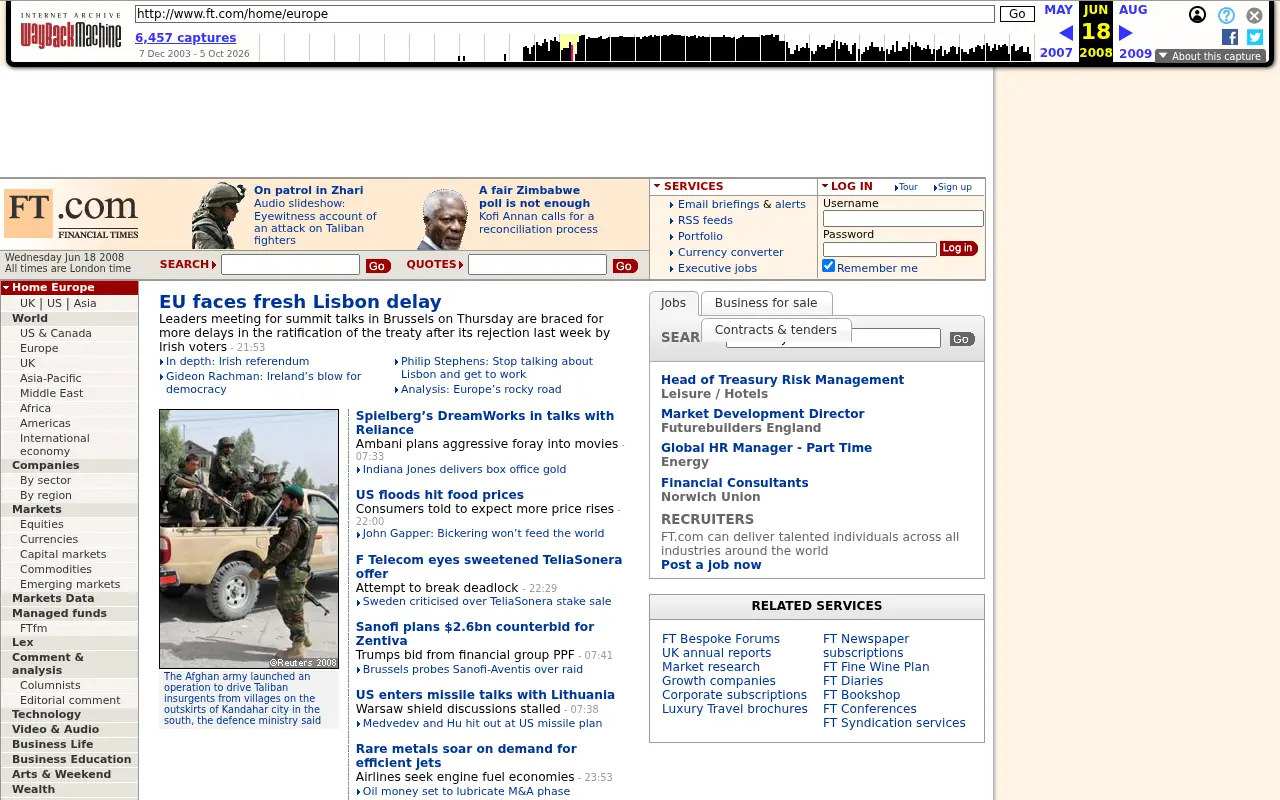The image size is (1280, 800).
Task: Open the Currency converter service link
Action: pyautogui.click(x=730, y=252)
